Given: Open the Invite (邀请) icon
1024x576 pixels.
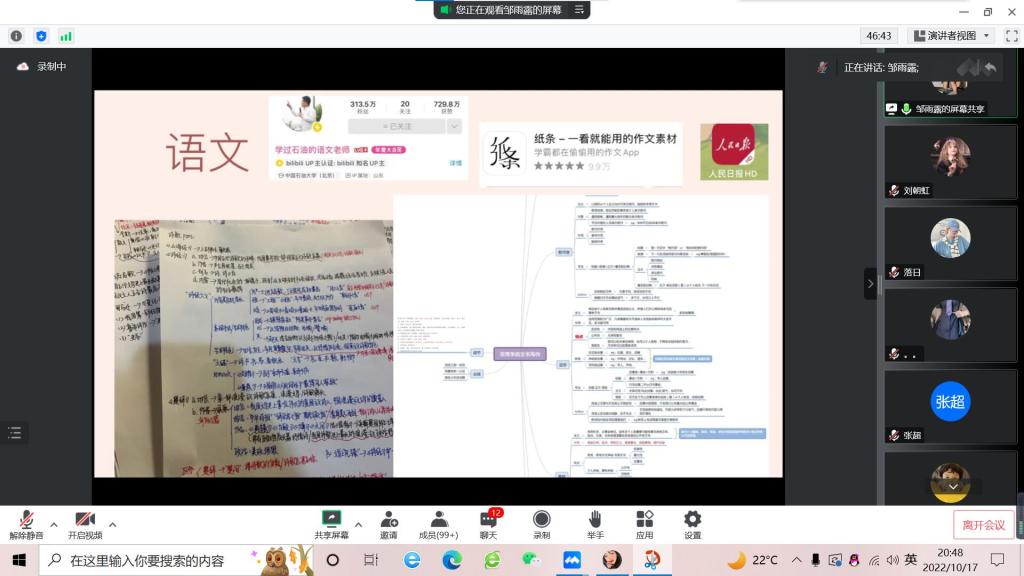Looking at the screenshot, I should click(x=388, y=524).
